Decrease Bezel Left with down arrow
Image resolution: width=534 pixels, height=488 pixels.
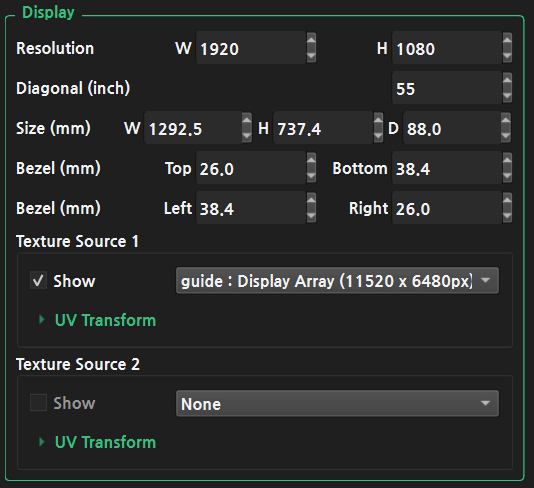(x=311, y=215)
